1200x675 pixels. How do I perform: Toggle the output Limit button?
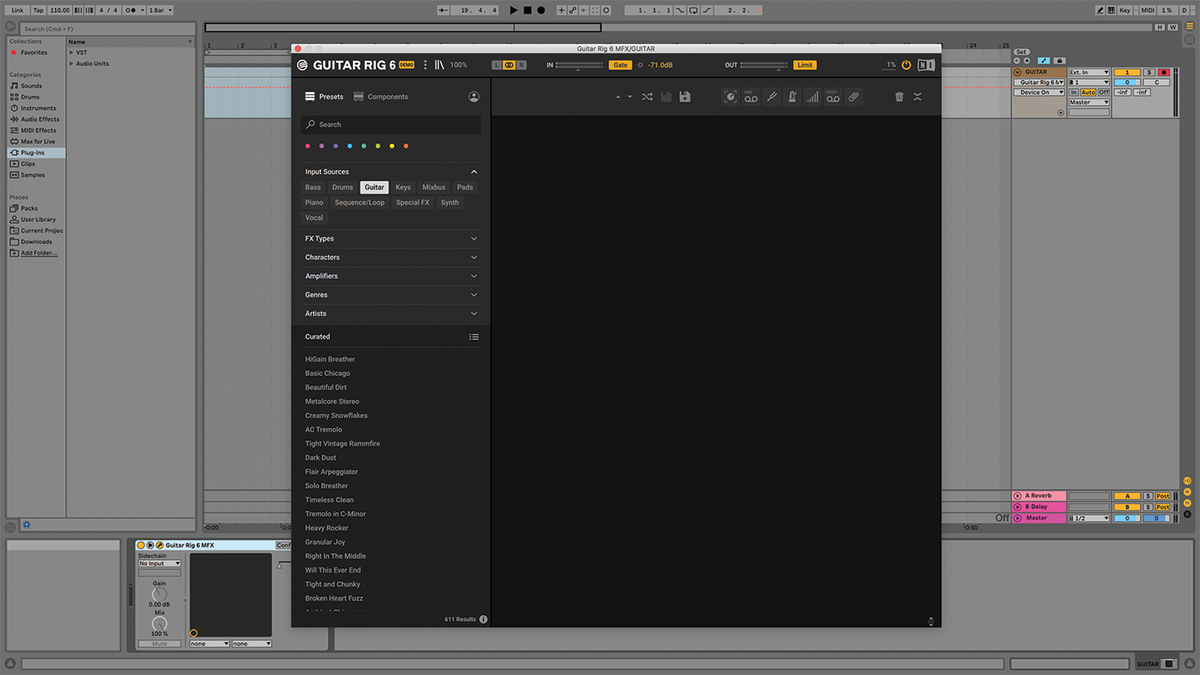tap(804, 65)
